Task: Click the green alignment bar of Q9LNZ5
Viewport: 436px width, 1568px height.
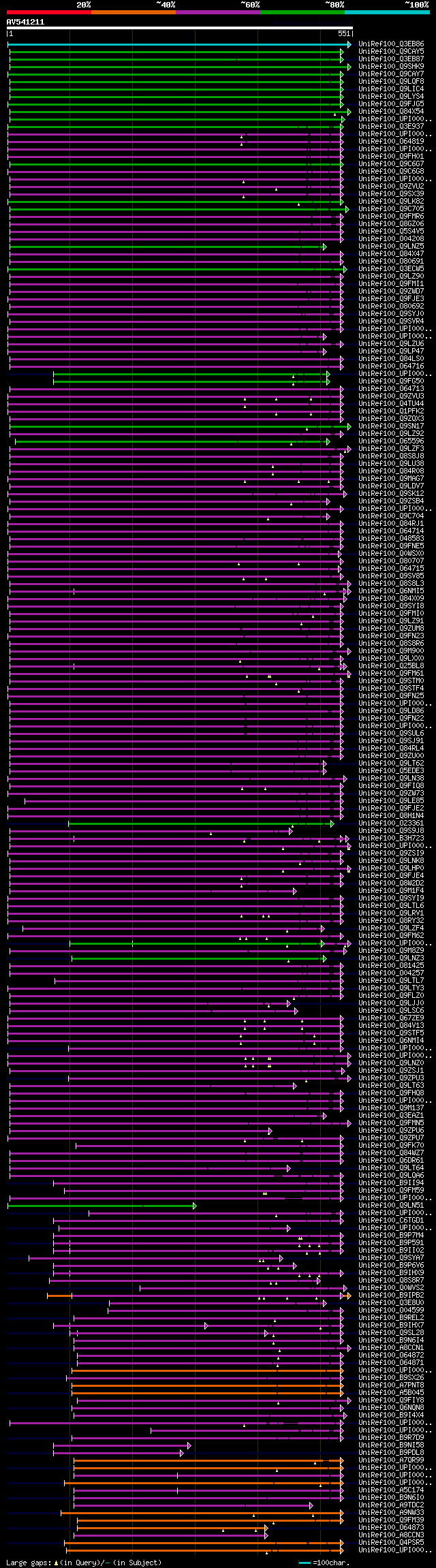Action: [168, 247]
